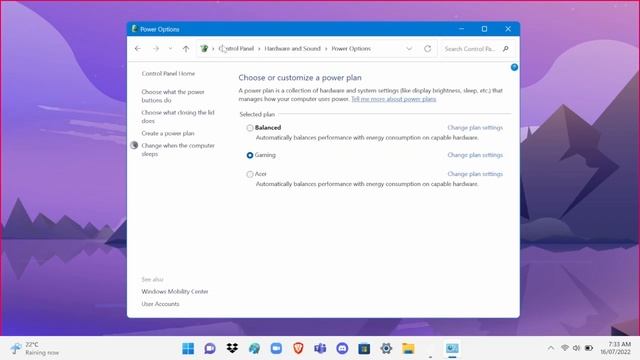Open File Explorer in taskbar
Screen dimensions: 640x360
[x=408, y=349]
